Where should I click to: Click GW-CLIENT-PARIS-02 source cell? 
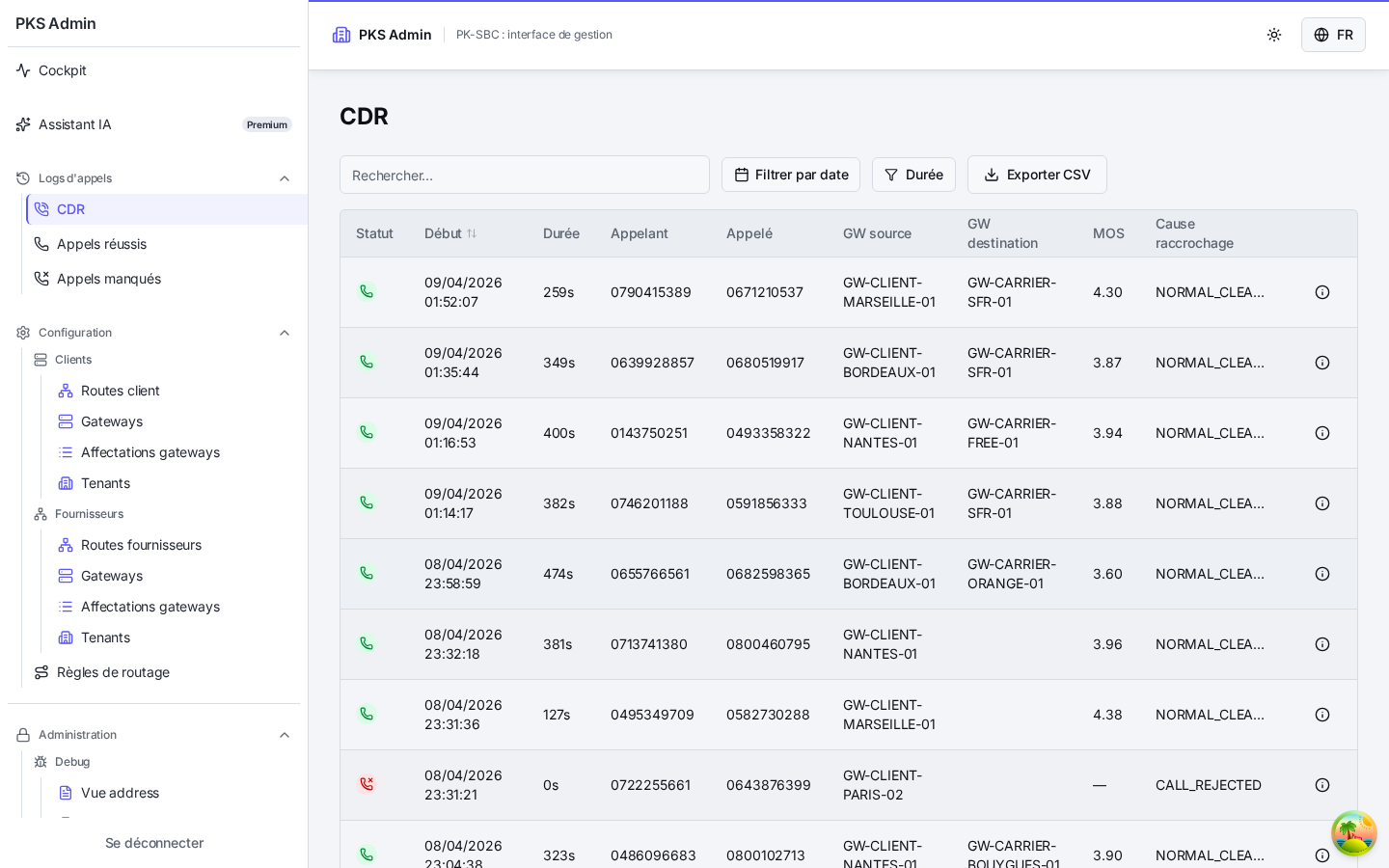[883, 785]
